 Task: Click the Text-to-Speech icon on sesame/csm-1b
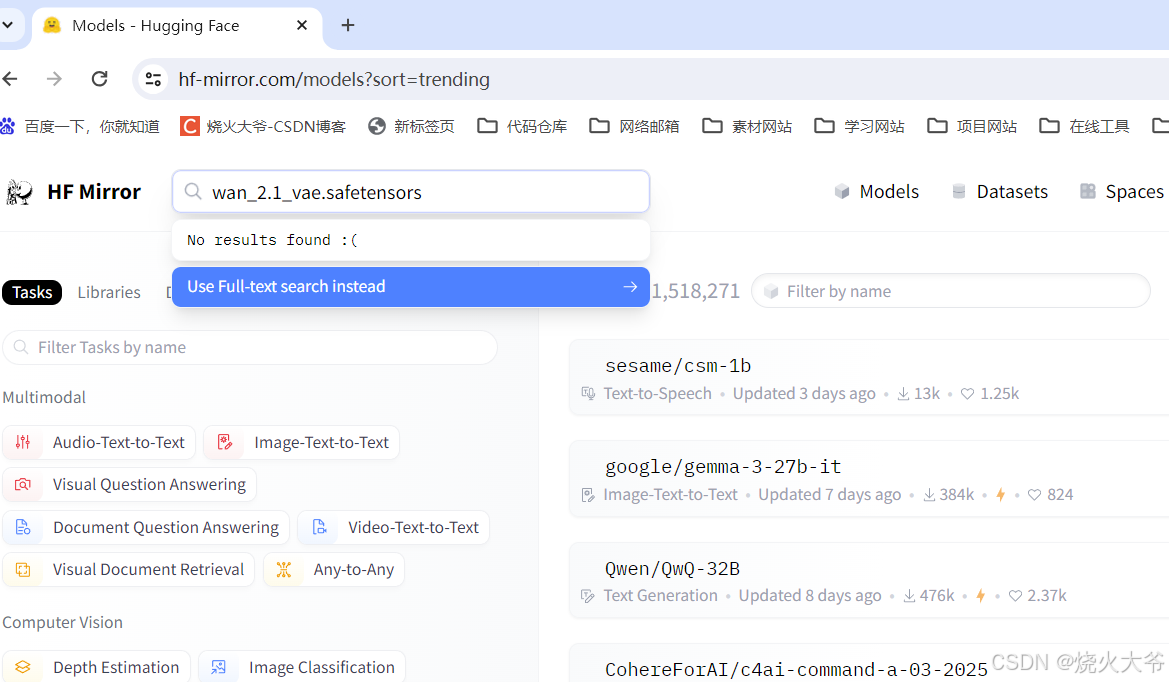588,394
